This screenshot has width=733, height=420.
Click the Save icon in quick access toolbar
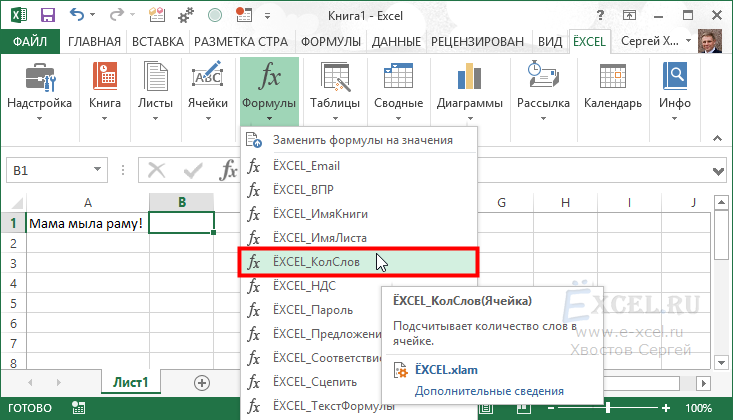[x=48, y=15]
